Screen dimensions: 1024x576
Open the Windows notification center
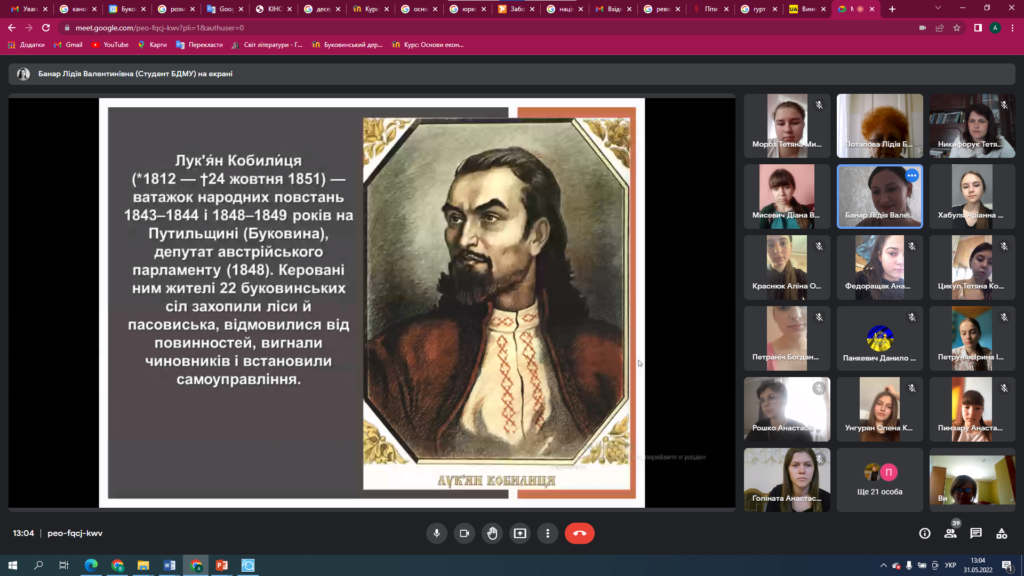pyautogui.click(x=1007, y=566)
